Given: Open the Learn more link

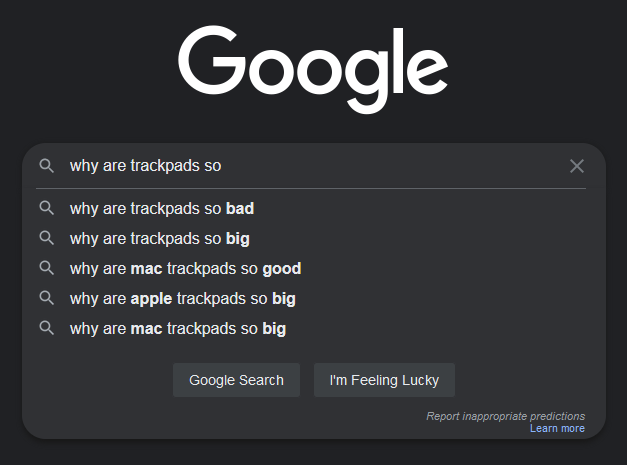Looking at the screenshot, I should pos(557,428).
